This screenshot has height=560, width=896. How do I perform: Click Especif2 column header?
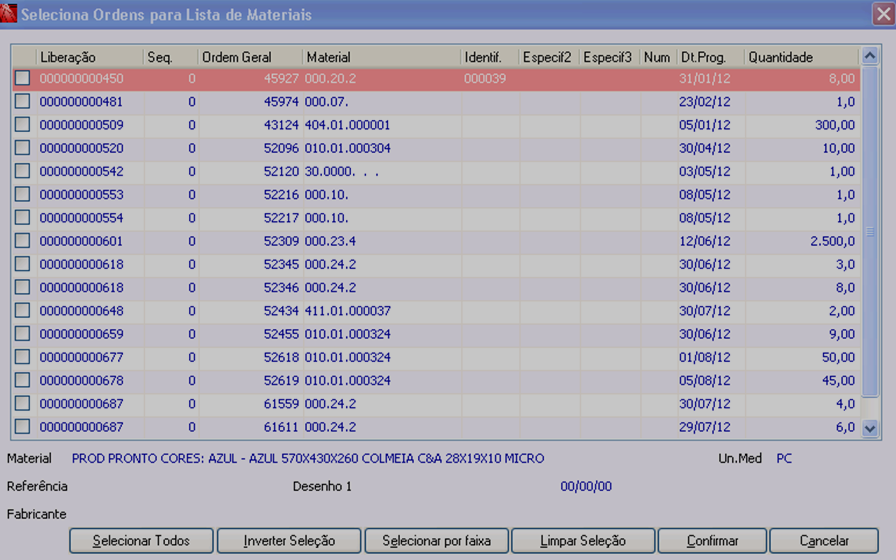549,57
